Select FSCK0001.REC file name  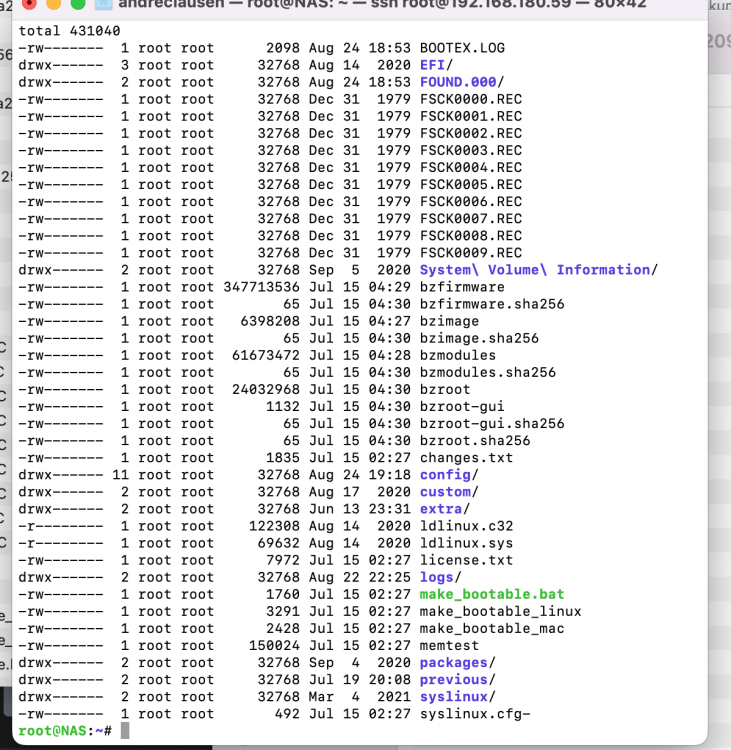(x=471, y=116)
